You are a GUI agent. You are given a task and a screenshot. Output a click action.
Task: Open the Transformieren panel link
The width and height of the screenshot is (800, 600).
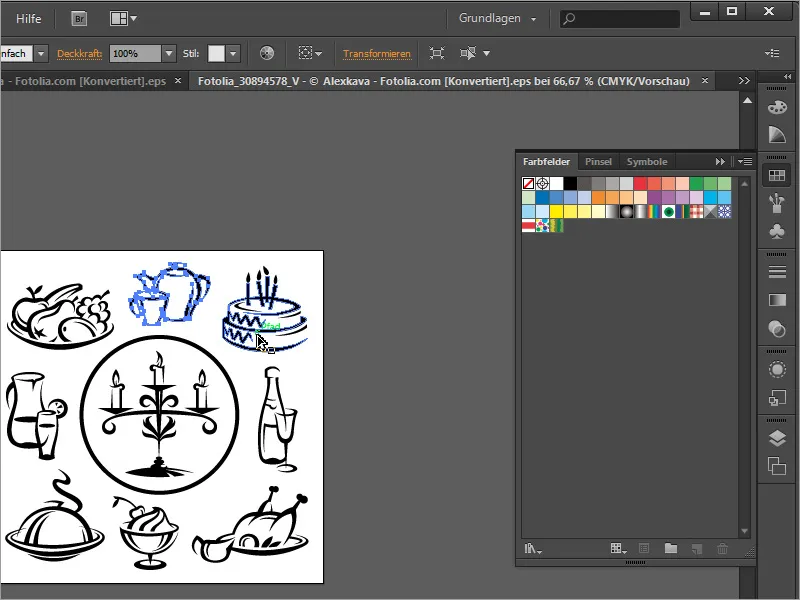[x=377, y=54]
